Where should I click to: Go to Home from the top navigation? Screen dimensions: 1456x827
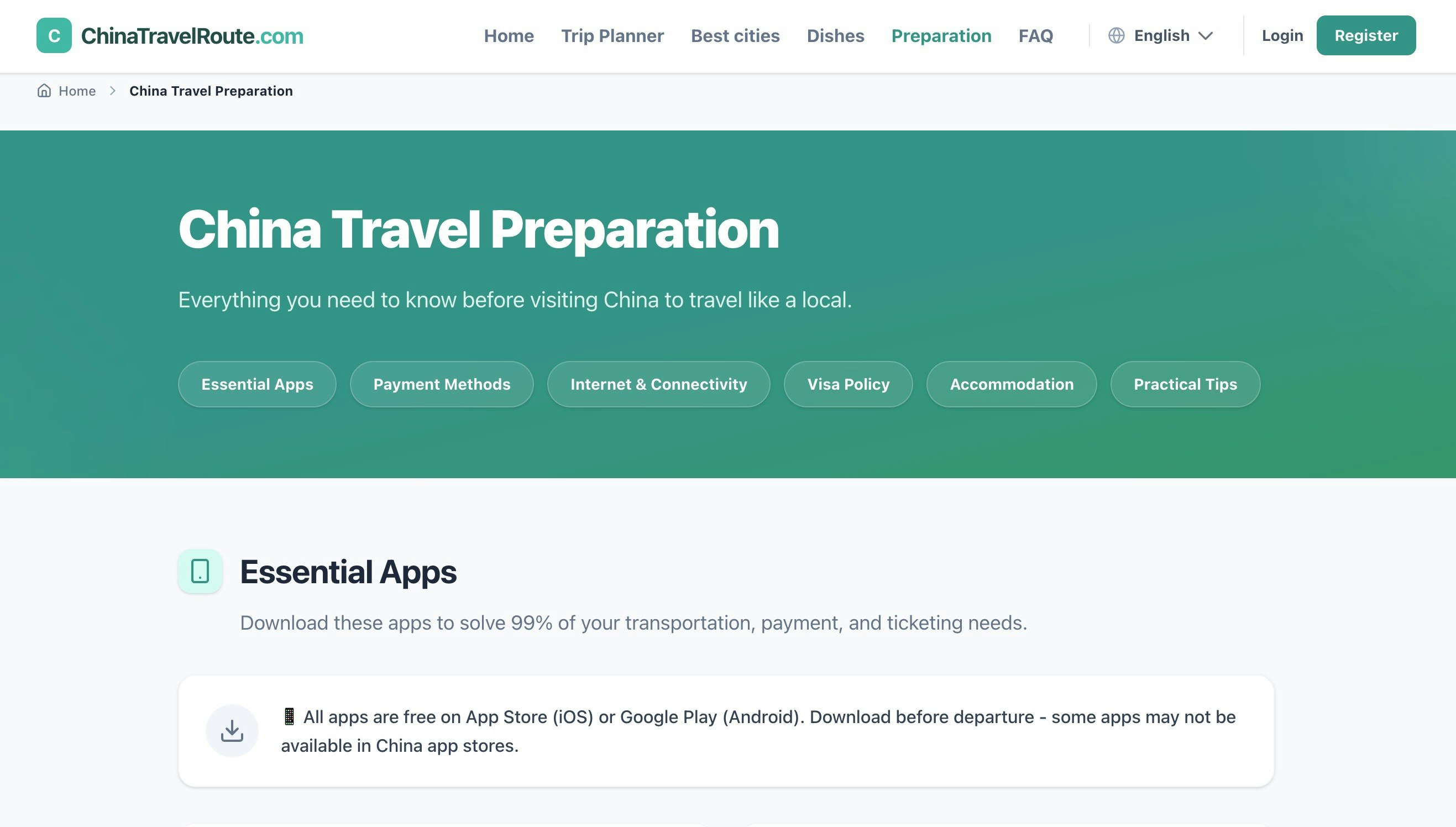pyautogui.click(x=509, y=35)
